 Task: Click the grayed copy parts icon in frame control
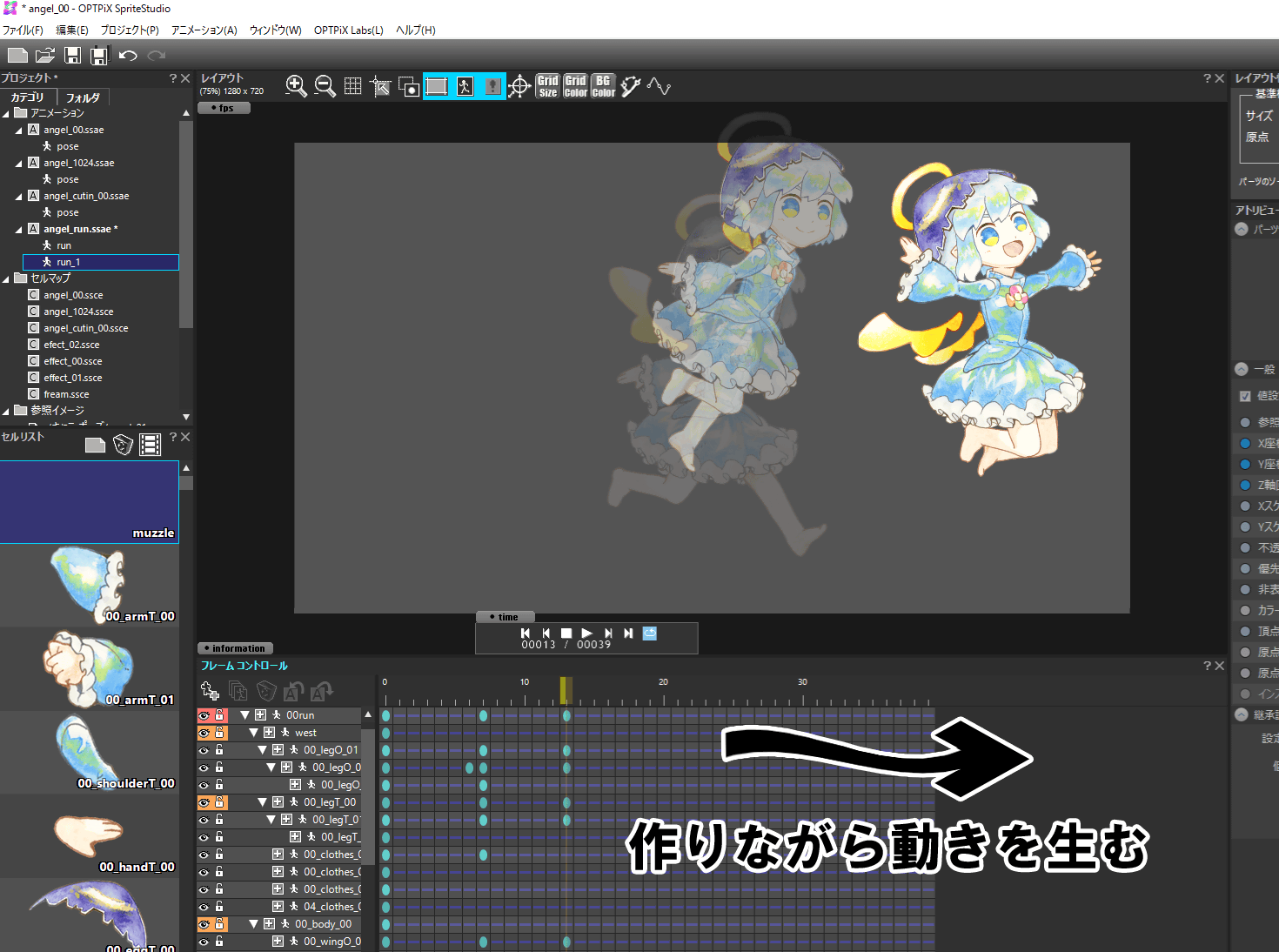tap(238, 691)
